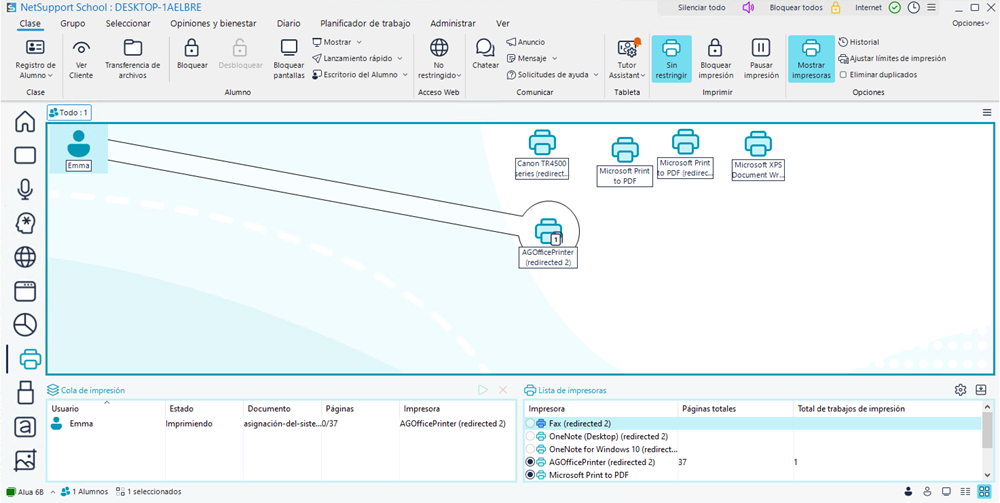Click the Bloquear padlock in Alumno group
Image resolution: width=1000 pixels, height=503 pixels.
tap(192, 48)
